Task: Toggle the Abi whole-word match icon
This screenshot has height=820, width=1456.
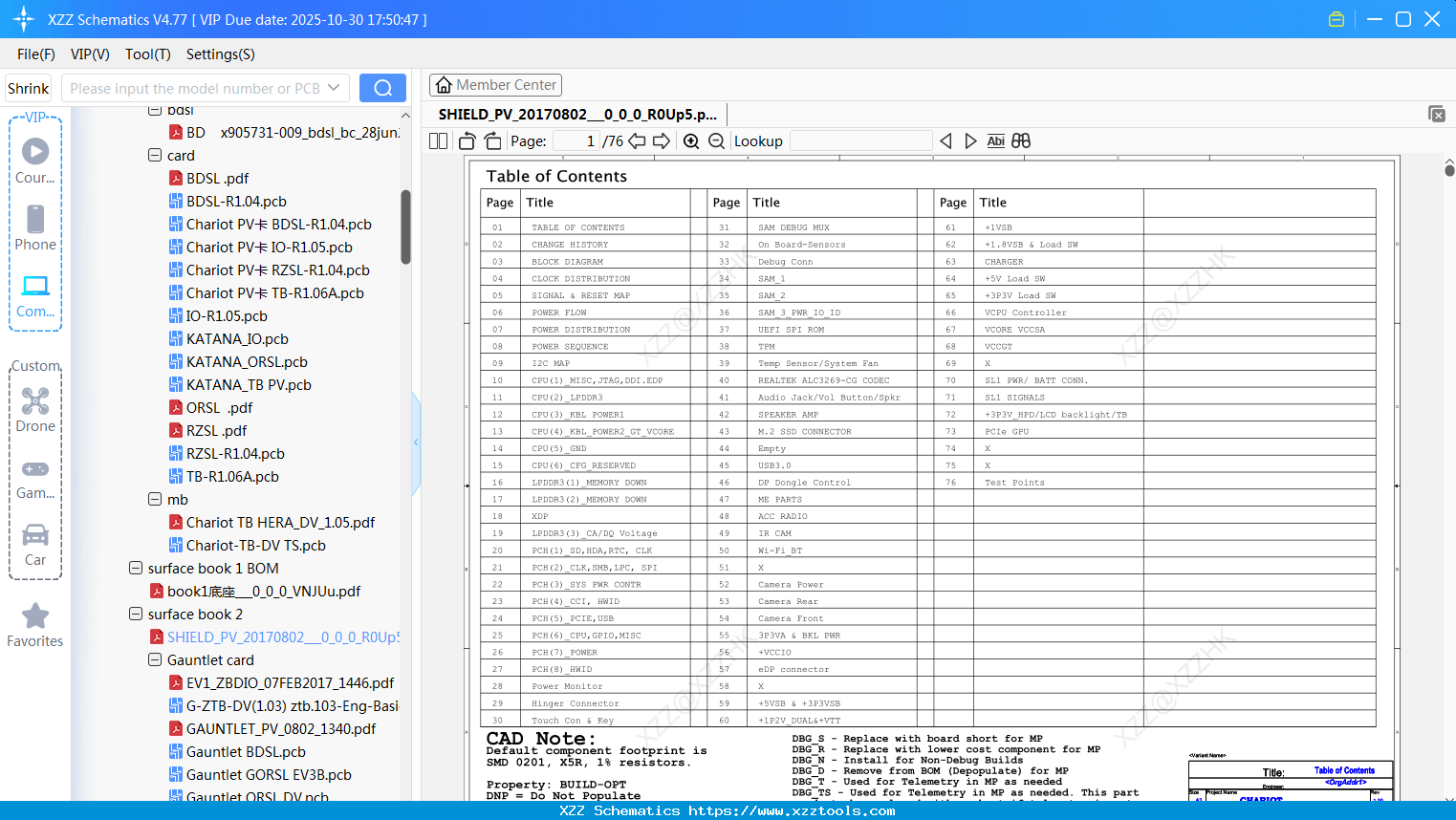Action: (x=995, y=141)
